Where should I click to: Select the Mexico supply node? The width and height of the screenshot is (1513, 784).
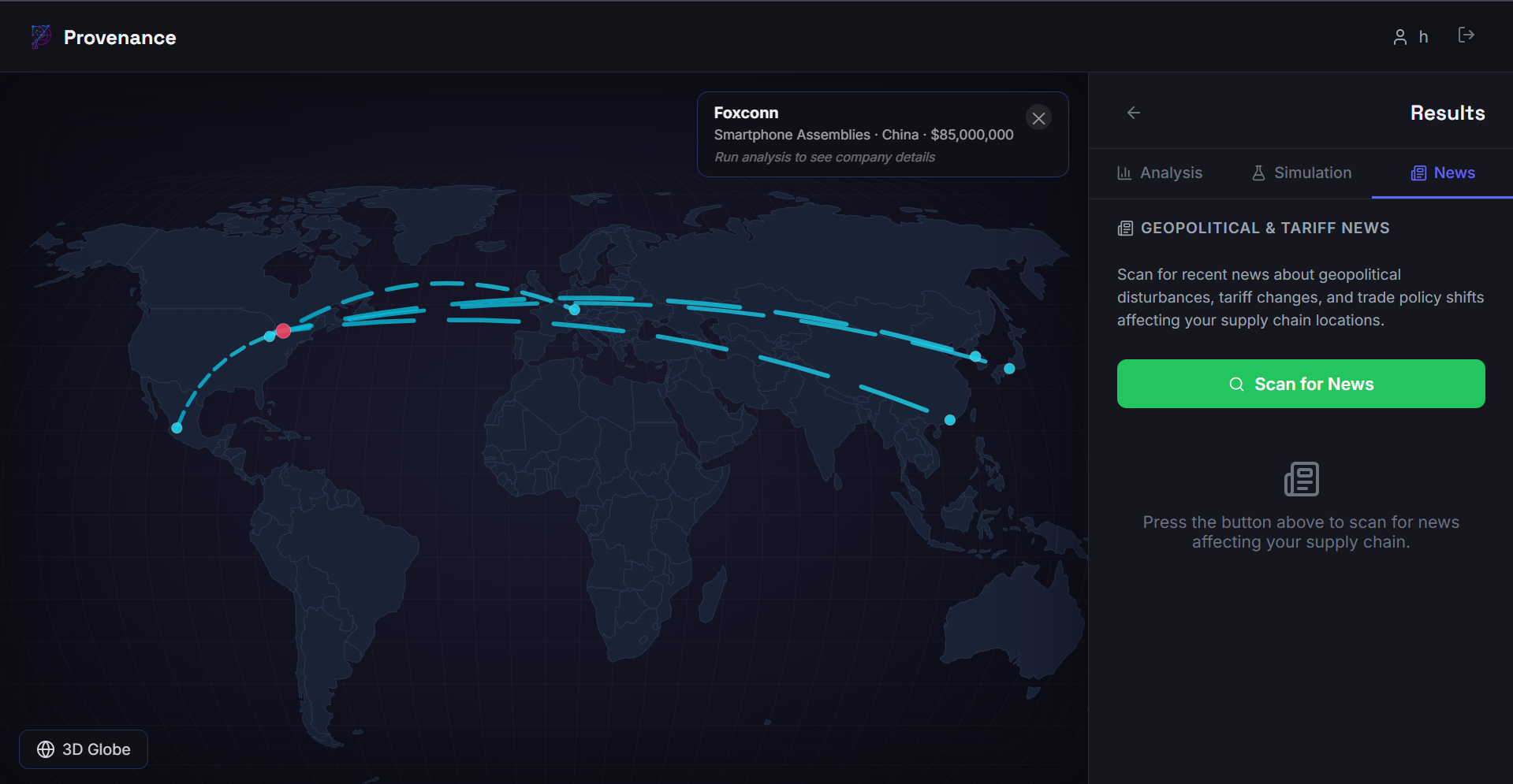(177, 428)
